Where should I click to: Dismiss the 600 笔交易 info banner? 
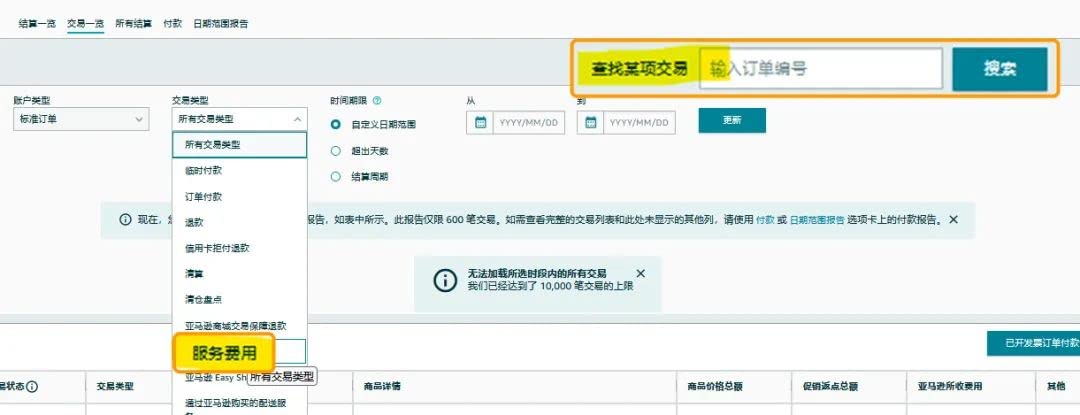point(953,219)
